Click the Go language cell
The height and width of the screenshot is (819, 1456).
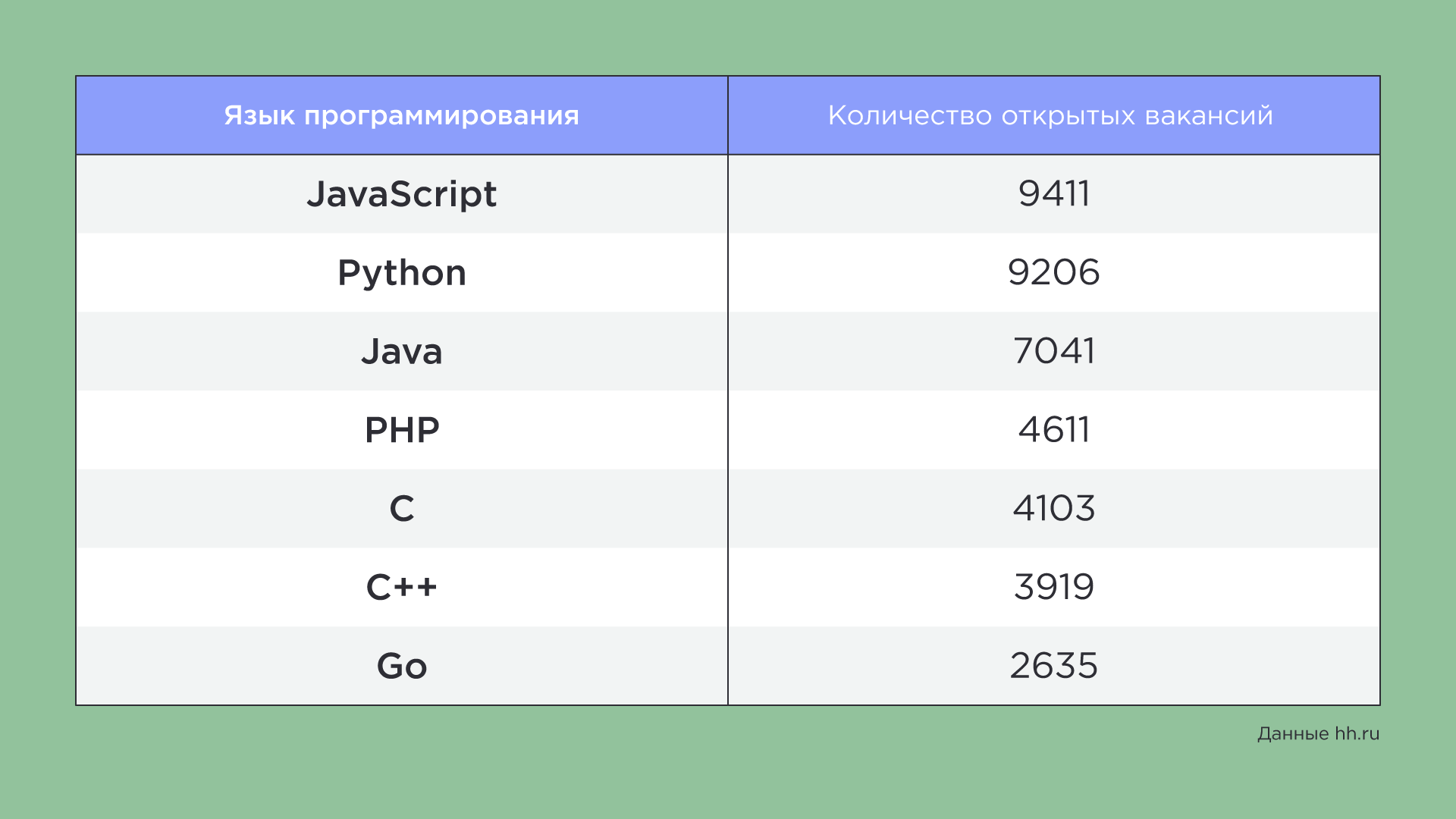[401, 666]
